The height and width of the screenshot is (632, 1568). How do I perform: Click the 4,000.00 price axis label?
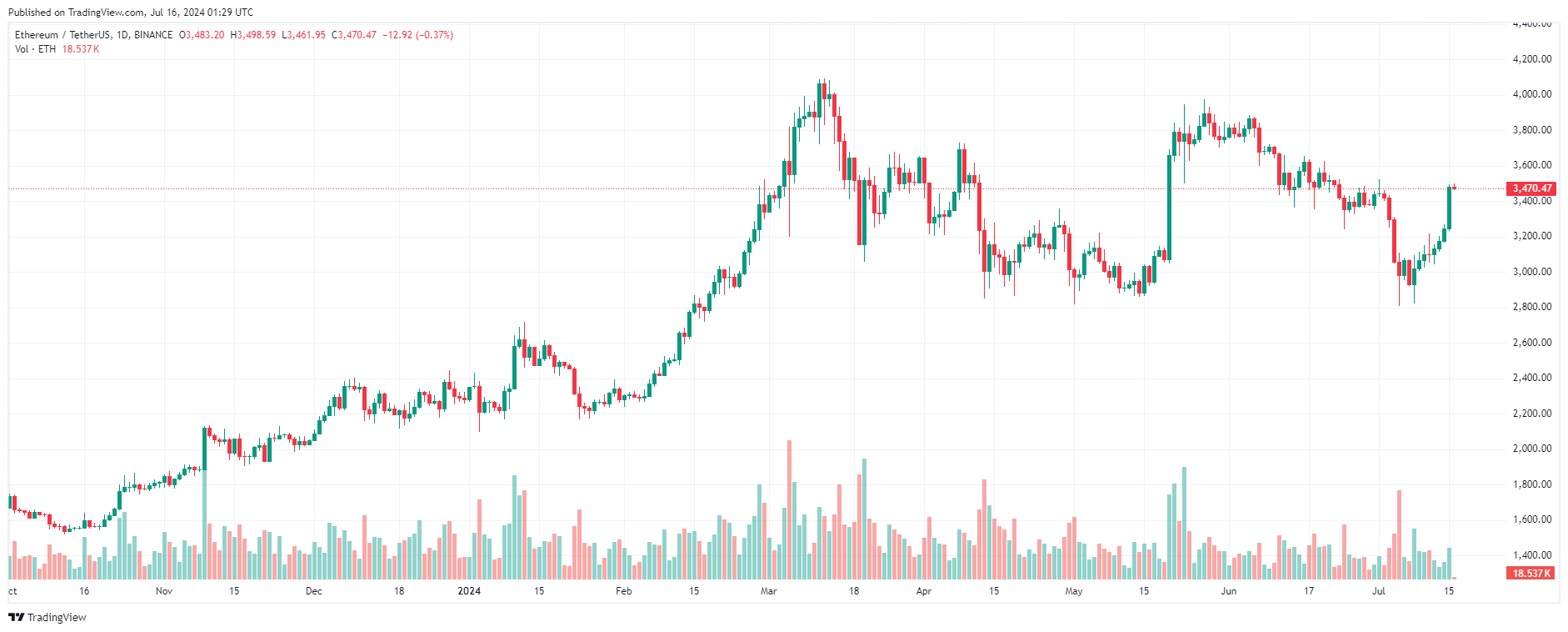coord(1532,94)
